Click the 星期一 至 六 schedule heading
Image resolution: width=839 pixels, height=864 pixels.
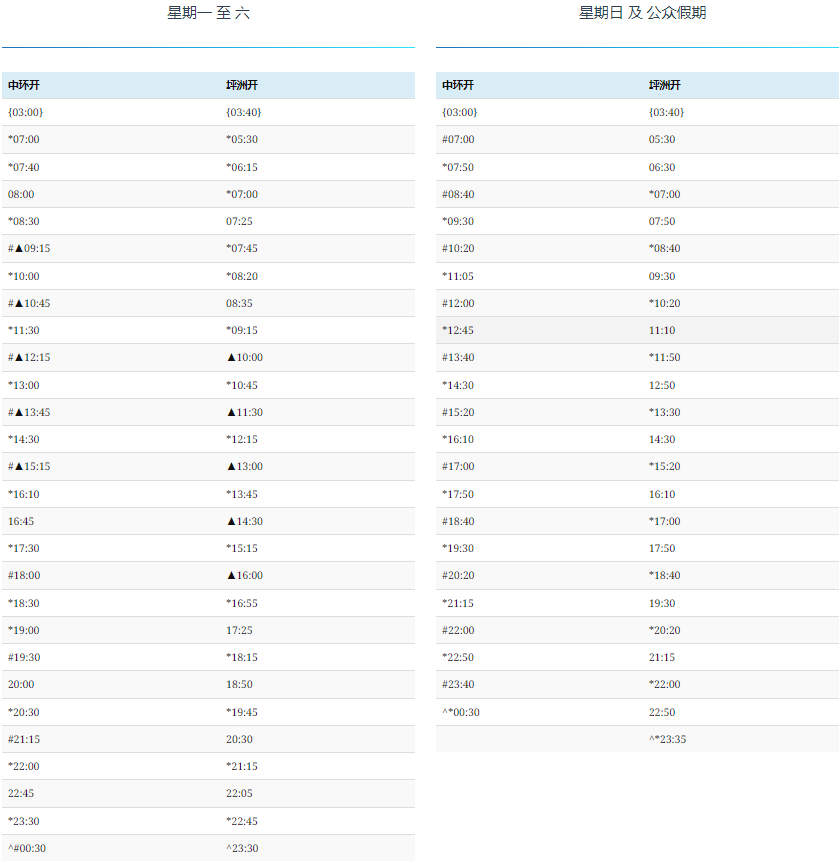tap(208, 13)
